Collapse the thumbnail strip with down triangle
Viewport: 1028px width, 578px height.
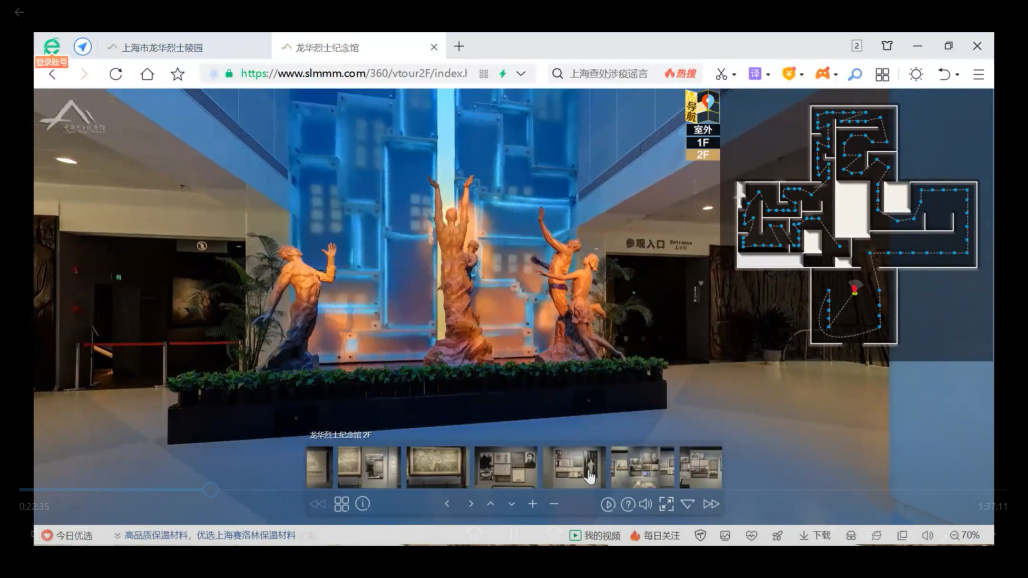click(x=688, y=504)
